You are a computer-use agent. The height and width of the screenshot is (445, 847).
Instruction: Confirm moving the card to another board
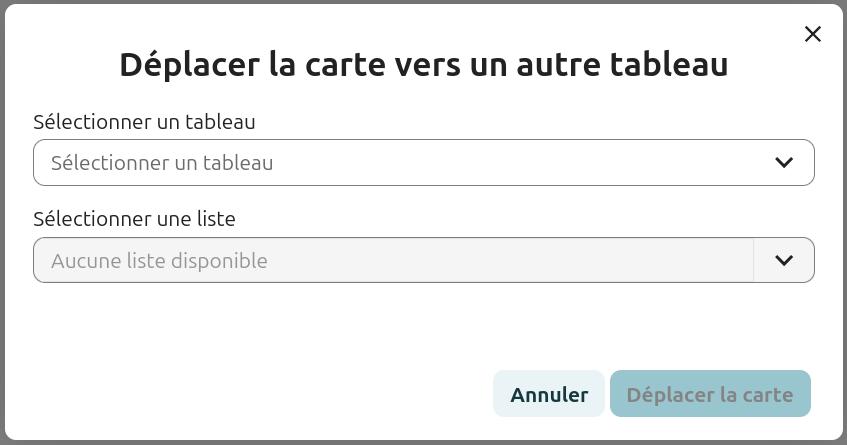[x=710, y=394]
